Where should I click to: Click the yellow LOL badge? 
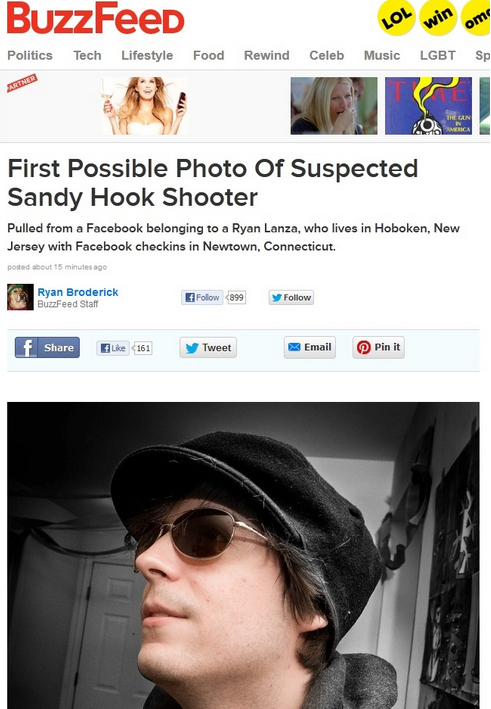tap(396, 18)
